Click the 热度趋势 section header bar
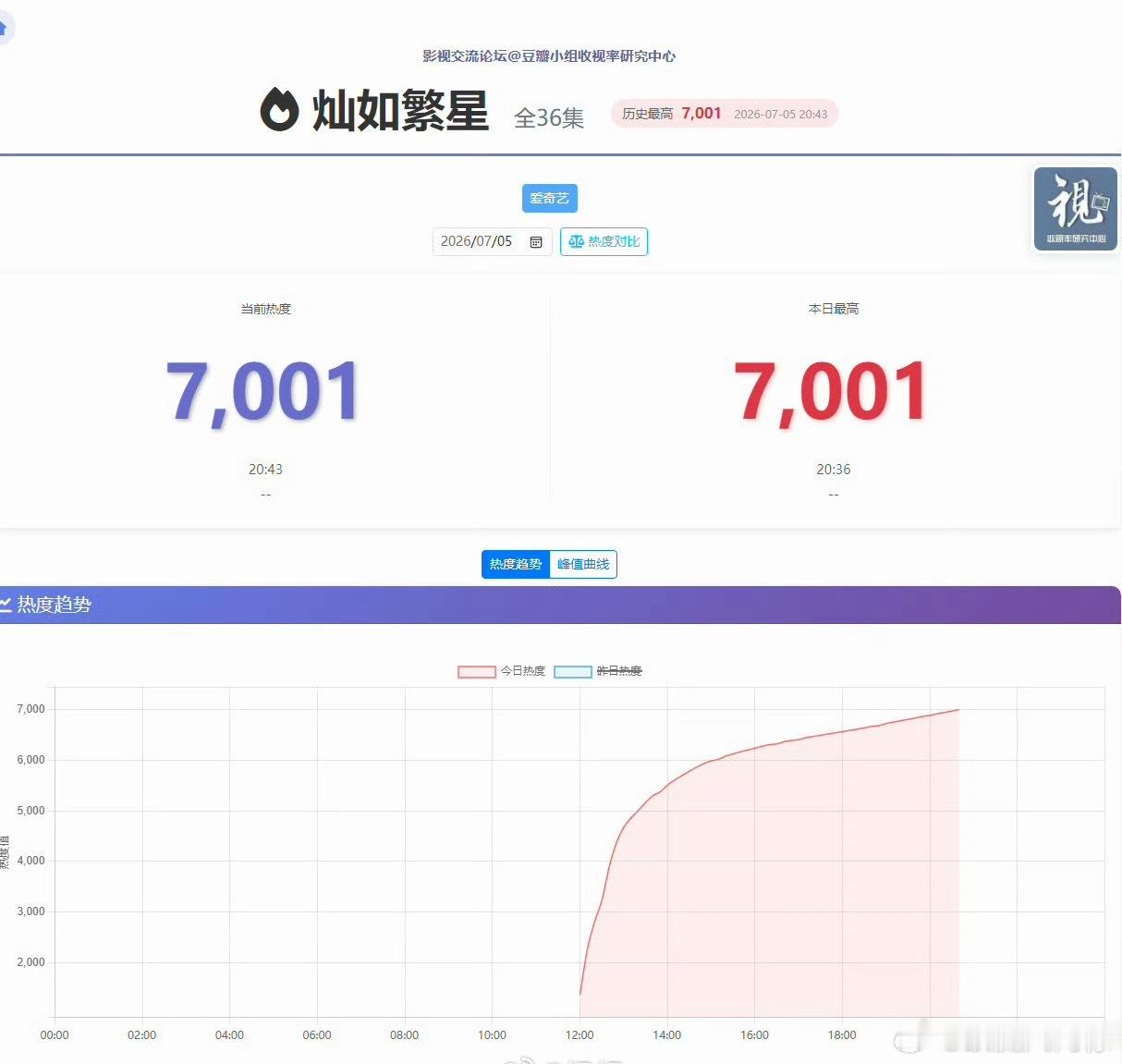 [x=560, y=605]
